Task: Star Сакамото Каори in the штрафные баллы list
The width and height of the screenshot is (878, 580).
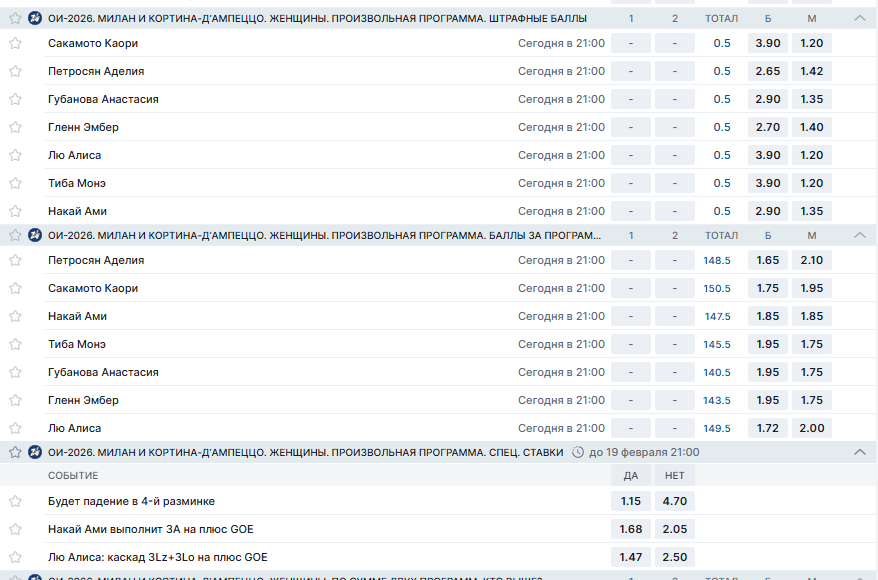Action: pos(15,44)
